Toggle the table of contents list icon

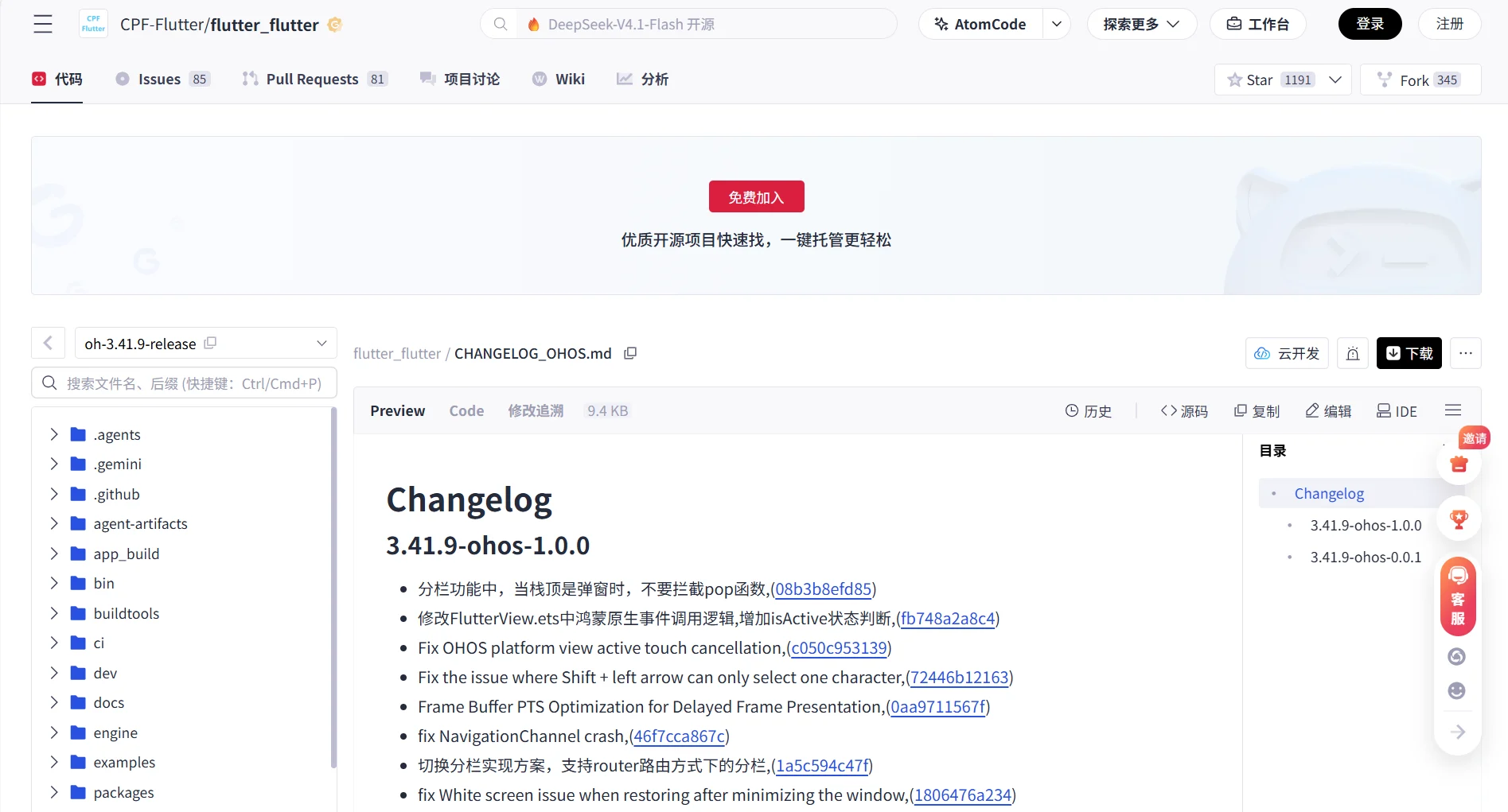coord(1453,410)
